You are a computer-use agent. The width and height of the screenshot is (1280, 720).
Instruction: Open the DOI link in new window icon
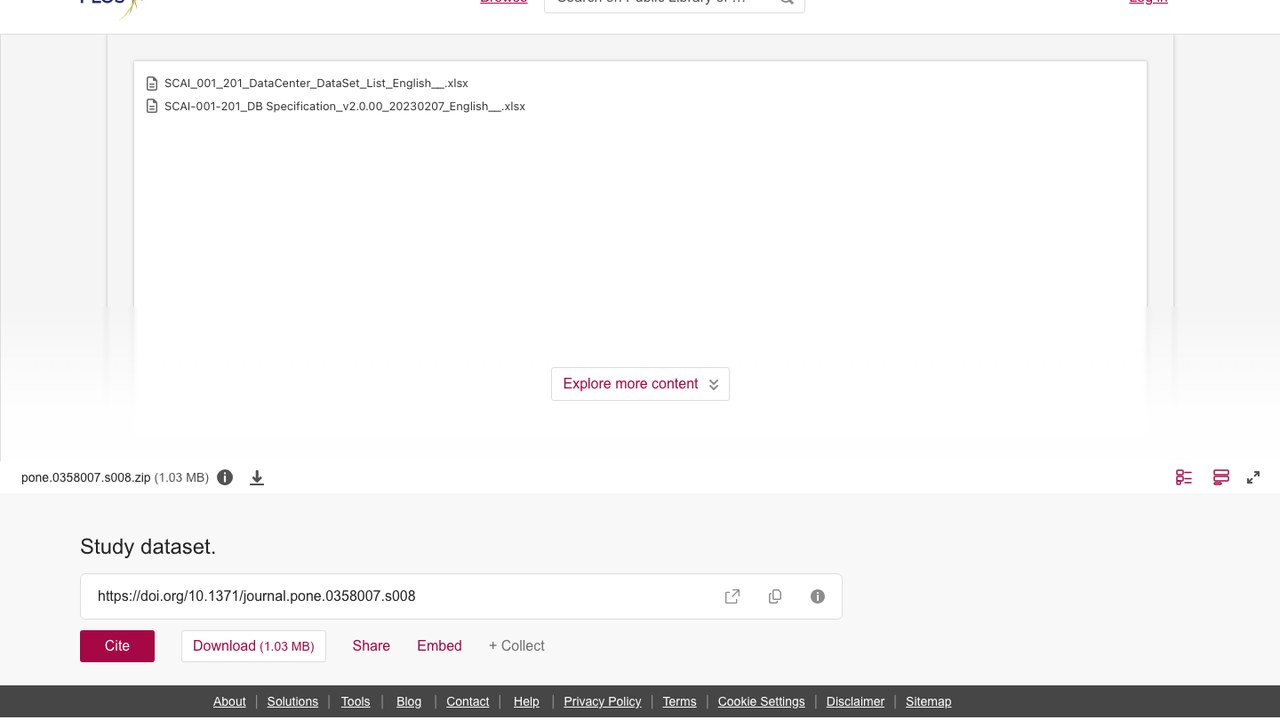click(732, 596)
